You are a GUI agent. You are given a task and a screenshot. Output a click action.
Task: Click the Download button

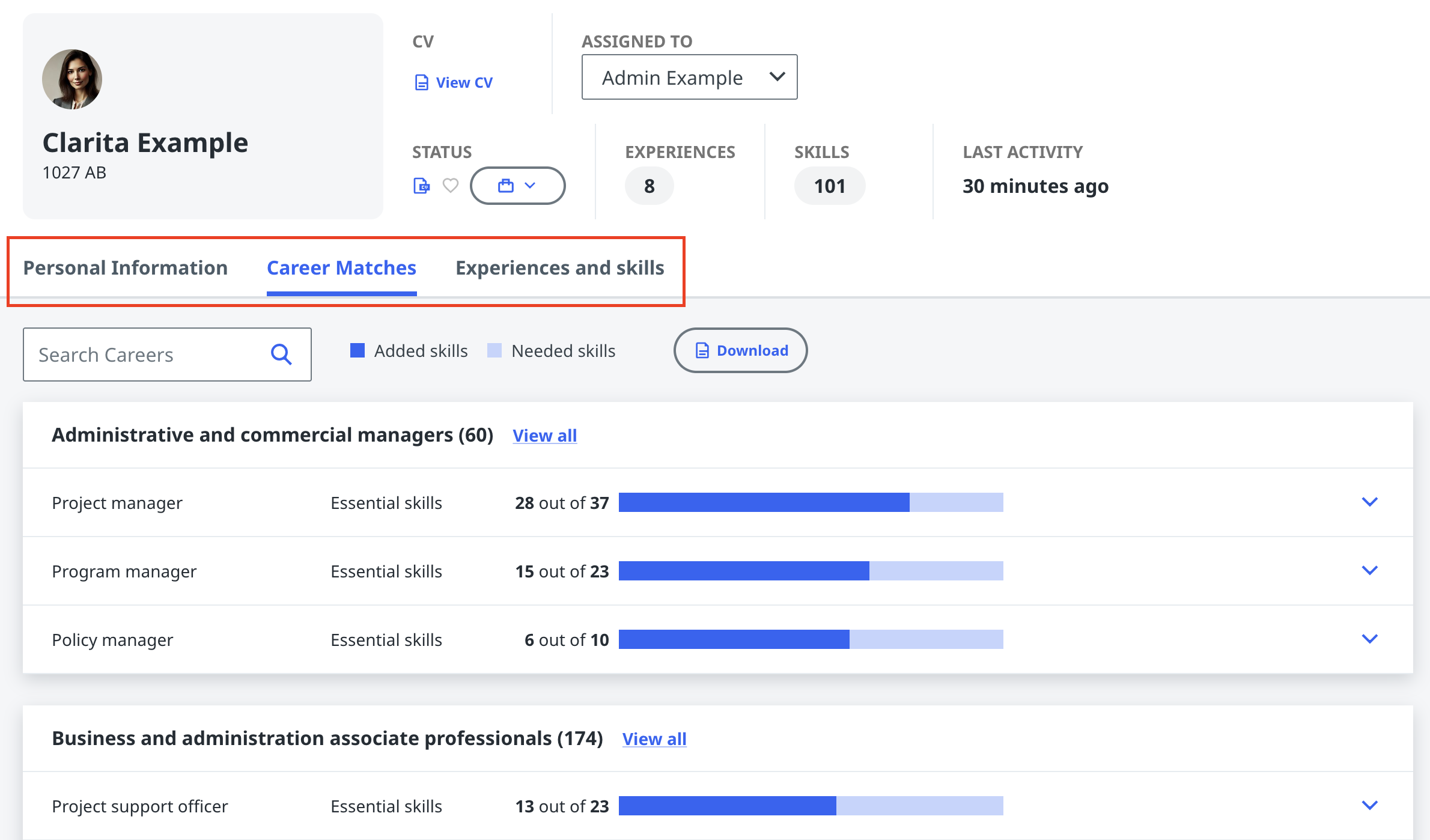740,350
